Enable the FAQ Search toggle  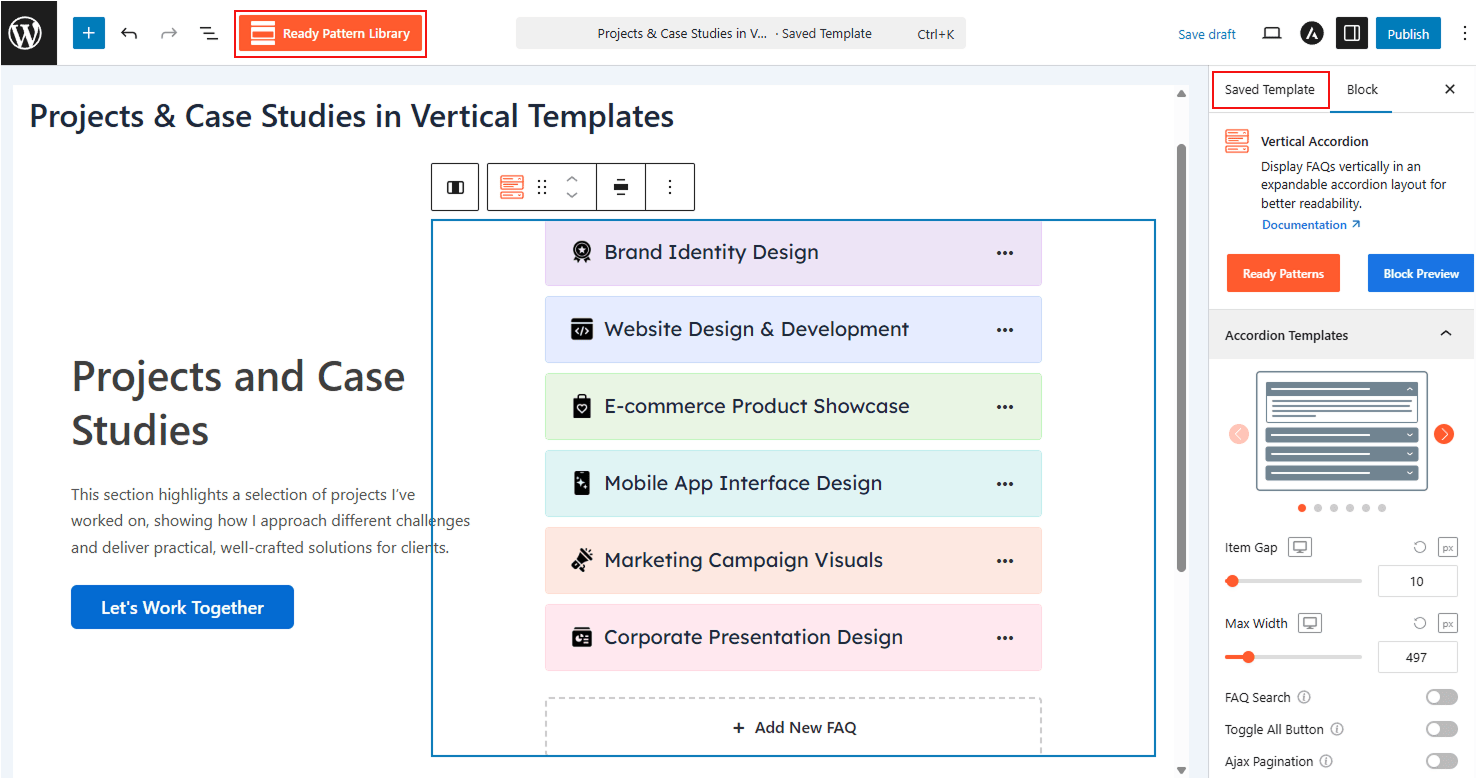(1441, 697)
